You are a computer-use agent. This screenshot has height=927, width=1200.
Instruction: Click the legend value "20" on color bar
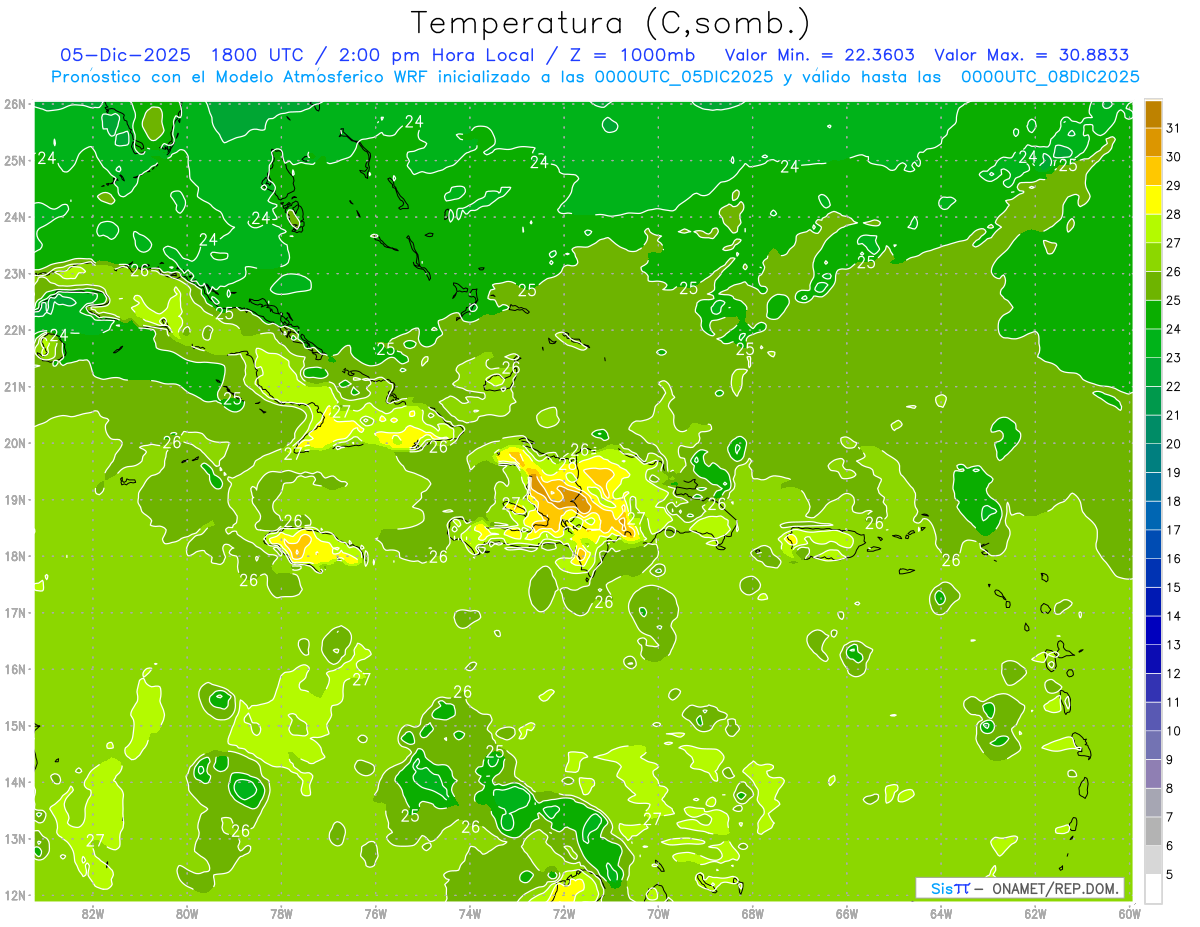point(1173,444)
